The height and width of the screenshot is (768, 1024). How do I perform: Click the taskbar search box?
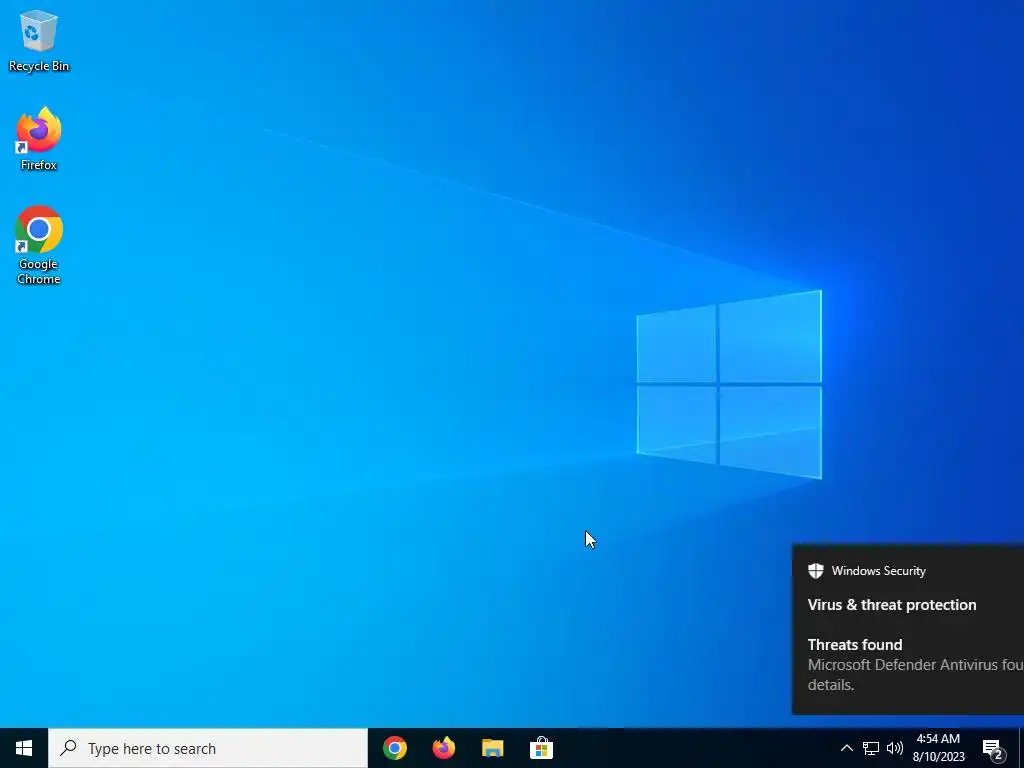208,748
